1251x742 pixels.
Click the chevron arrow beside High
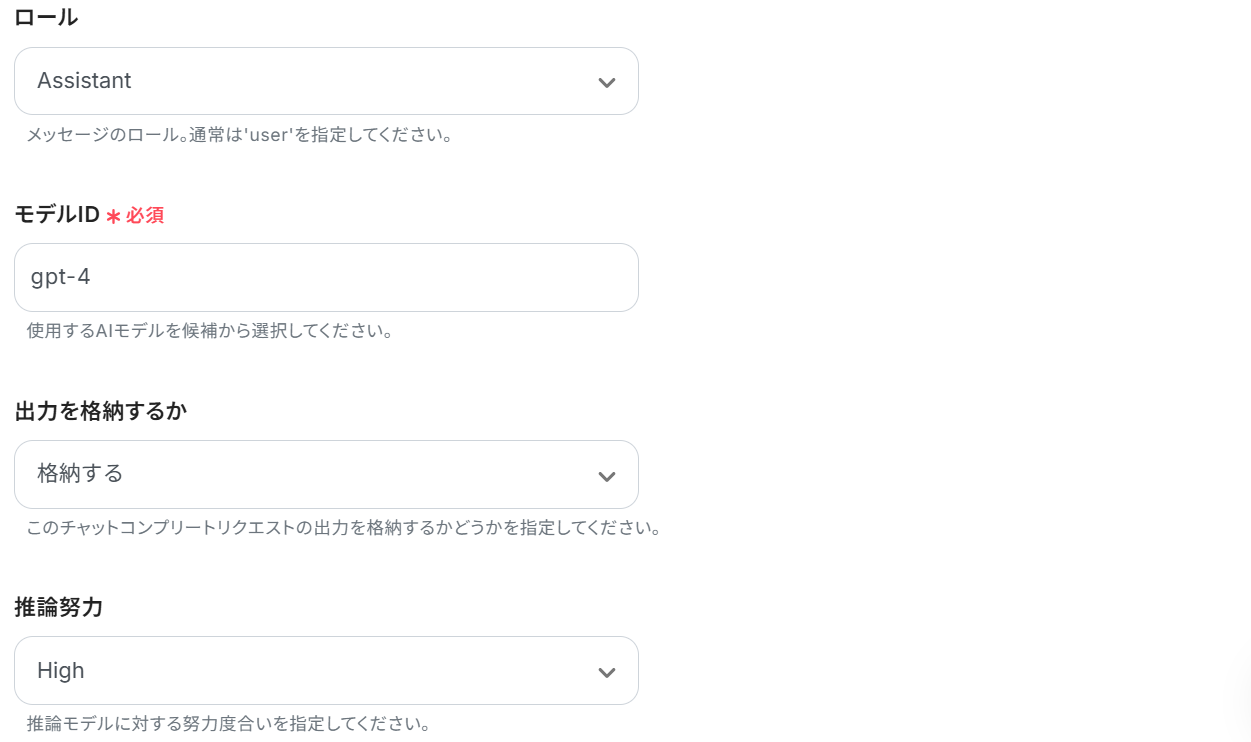click(x=606, y=672)
